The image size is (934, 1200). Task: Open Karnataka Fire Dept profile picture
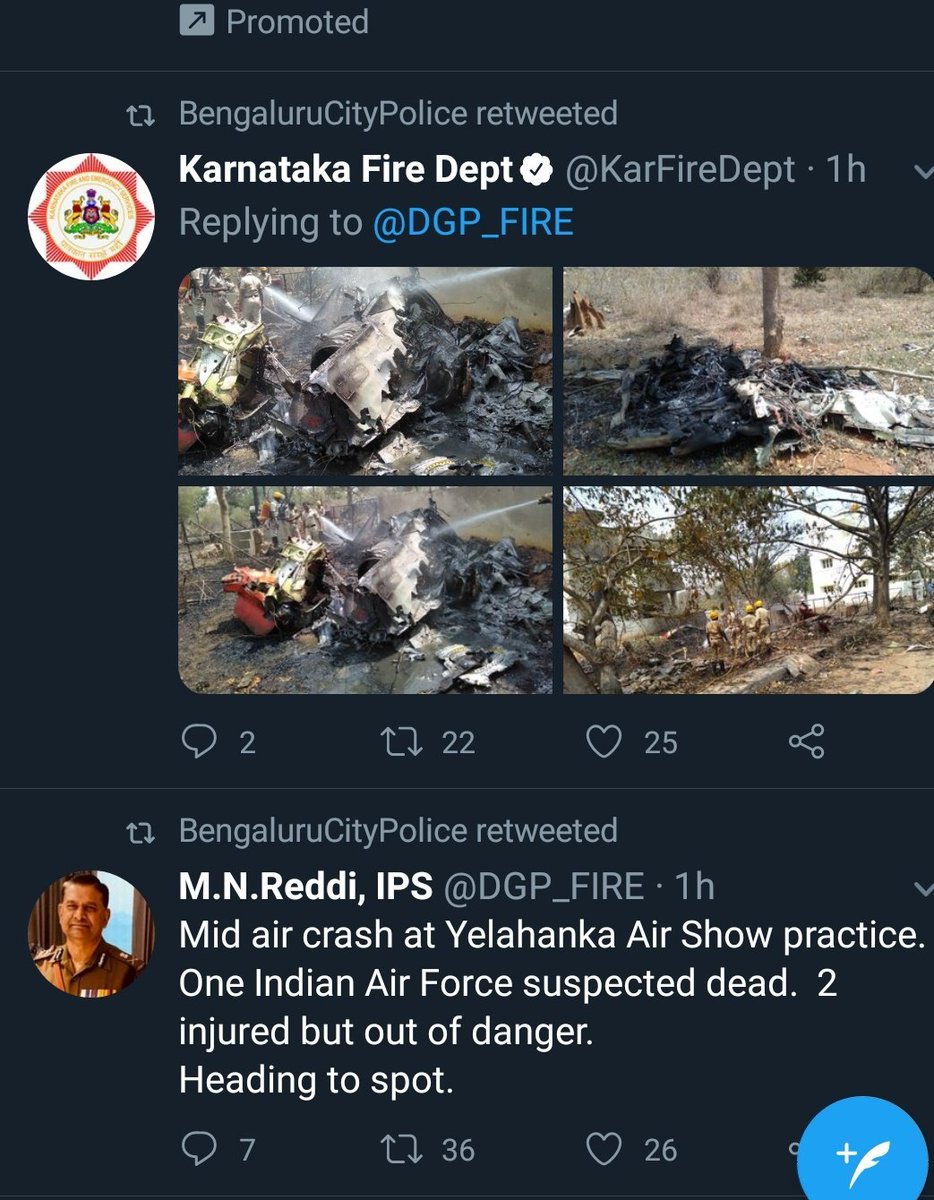tap(90, 216)
